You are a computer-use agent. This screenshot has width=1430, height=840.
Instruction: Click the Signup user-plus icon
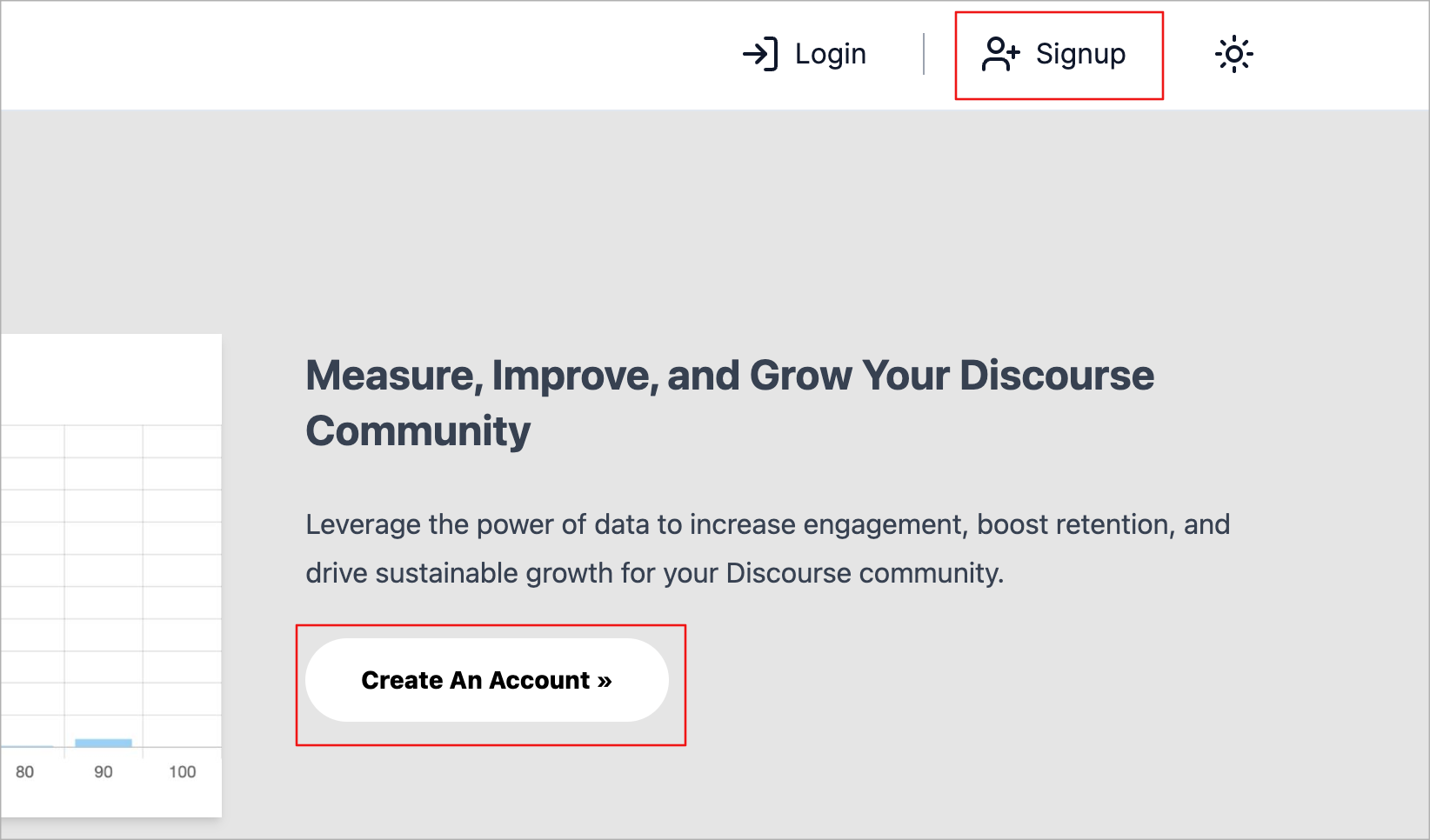pos(1000,54)
